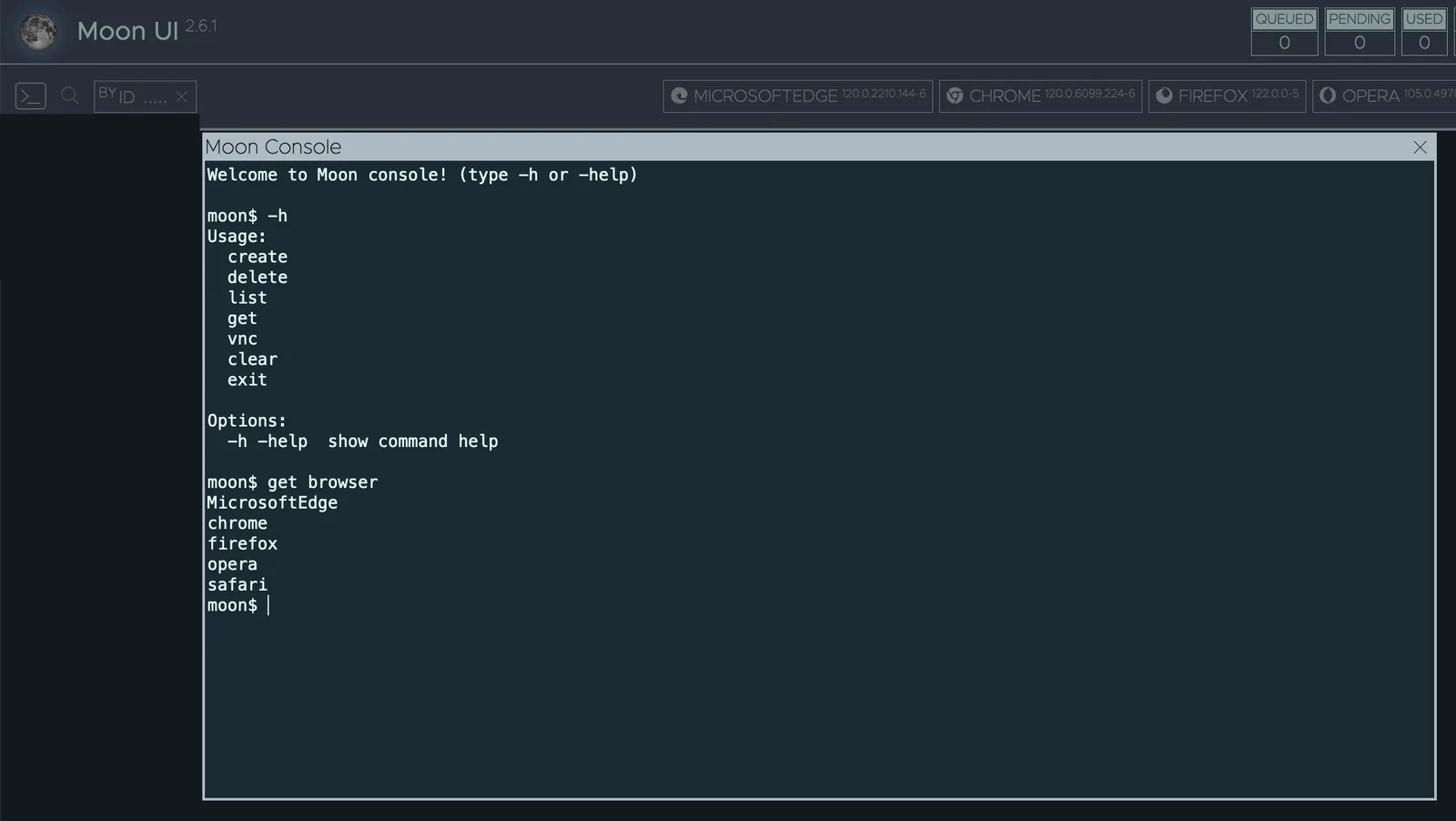Click the "-h -help show command help" line

362,441
